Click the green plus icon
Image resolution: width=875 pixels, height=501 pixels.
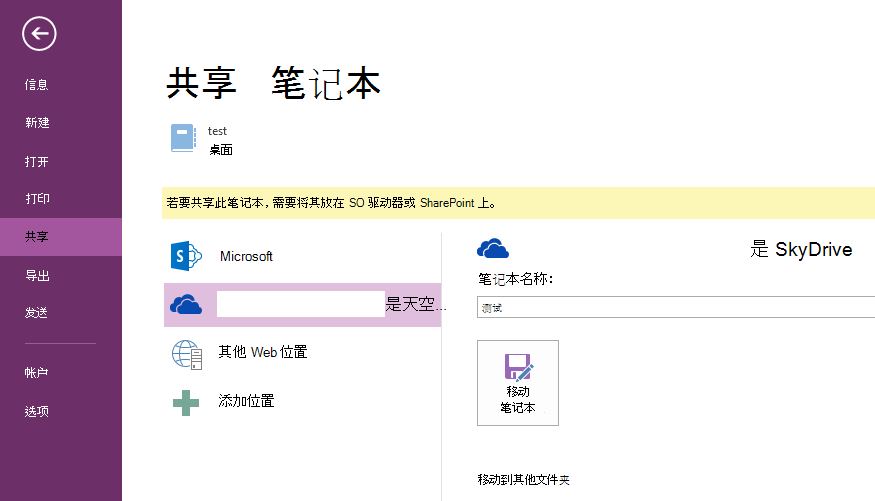point(186,403)
